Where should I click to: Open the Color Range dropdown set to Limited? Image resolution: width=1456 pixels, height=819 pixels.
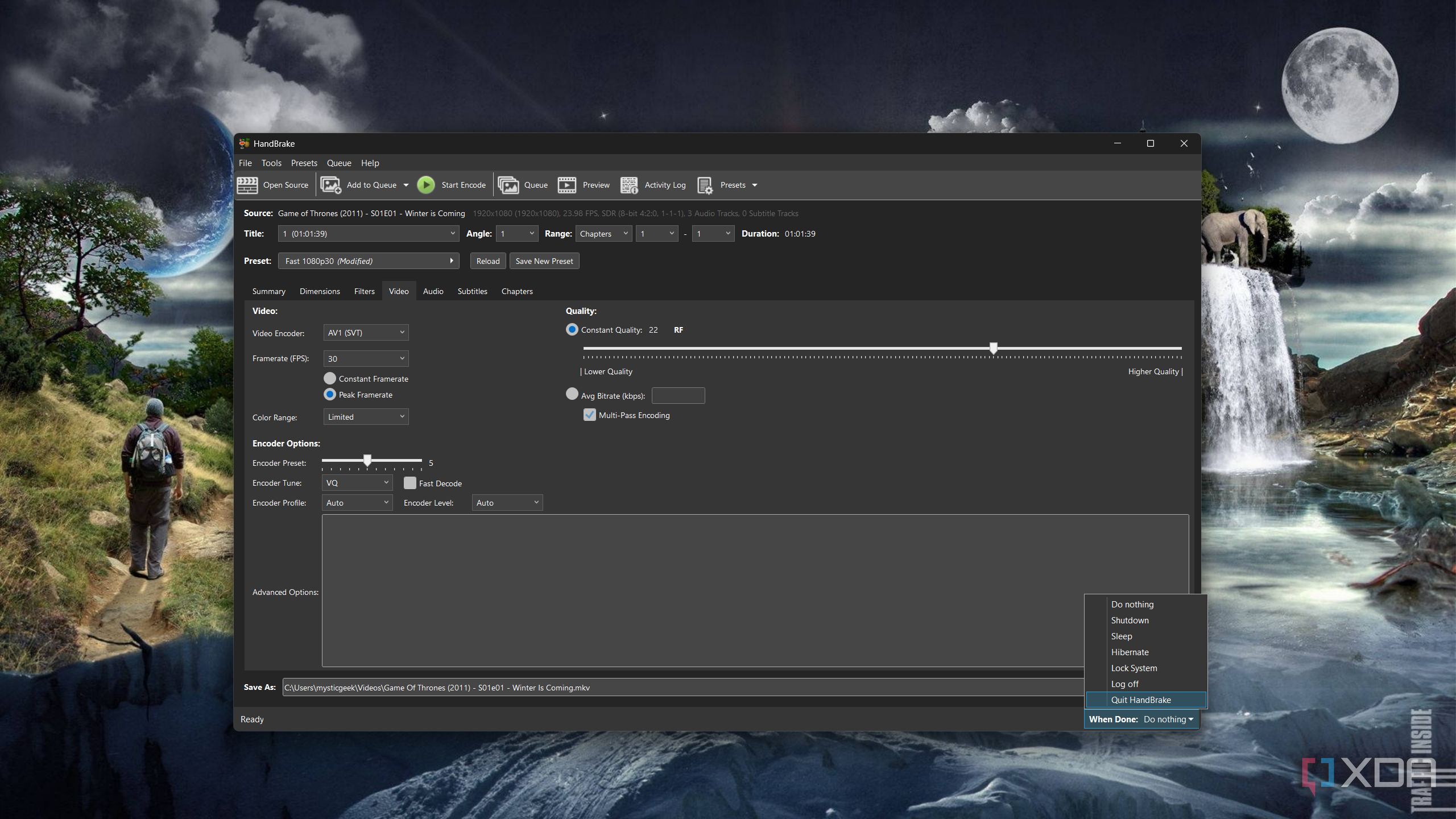point(366,416)
